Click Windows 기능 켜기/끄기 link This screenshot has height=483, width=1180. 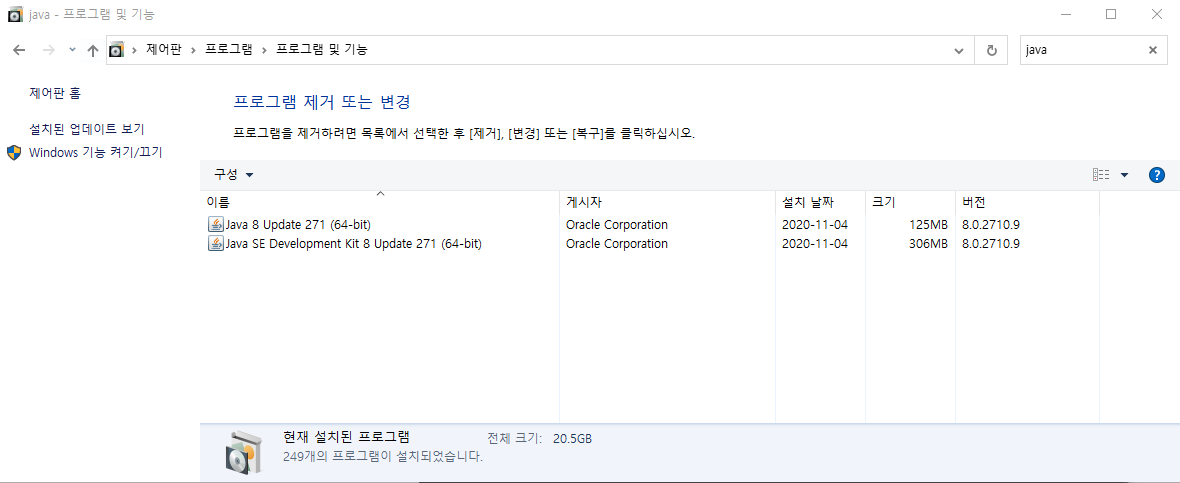96,152
